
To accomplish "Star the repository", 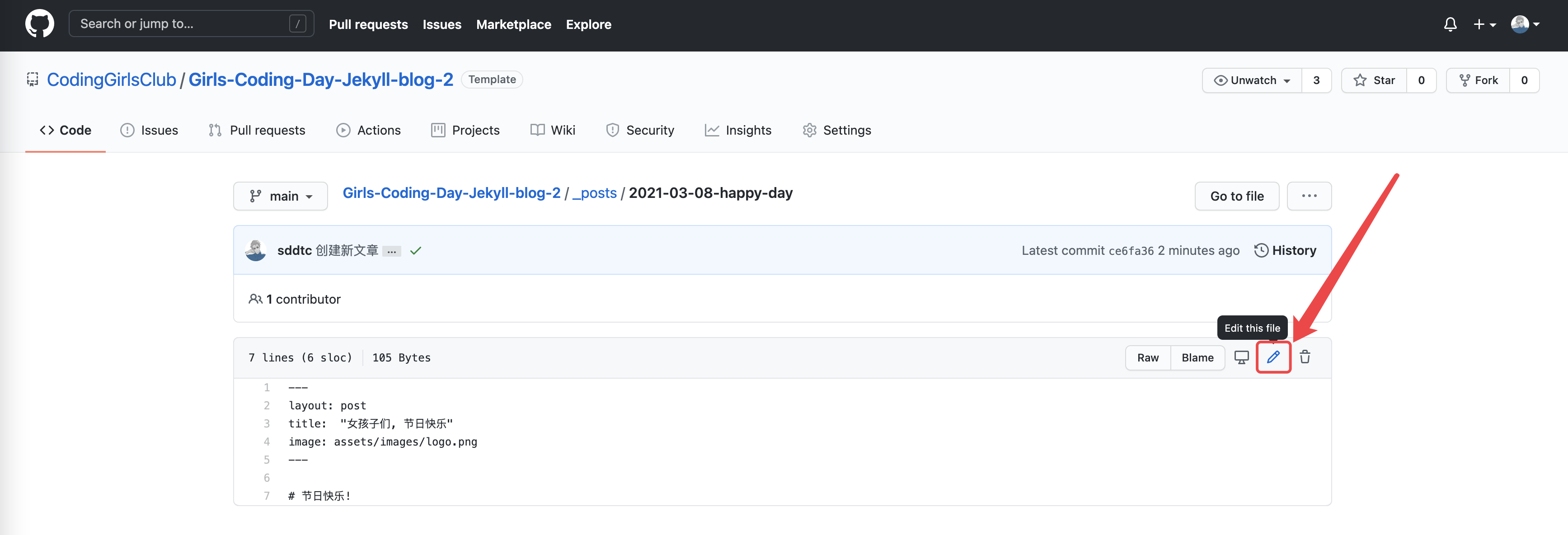I will coord(1374,80).
